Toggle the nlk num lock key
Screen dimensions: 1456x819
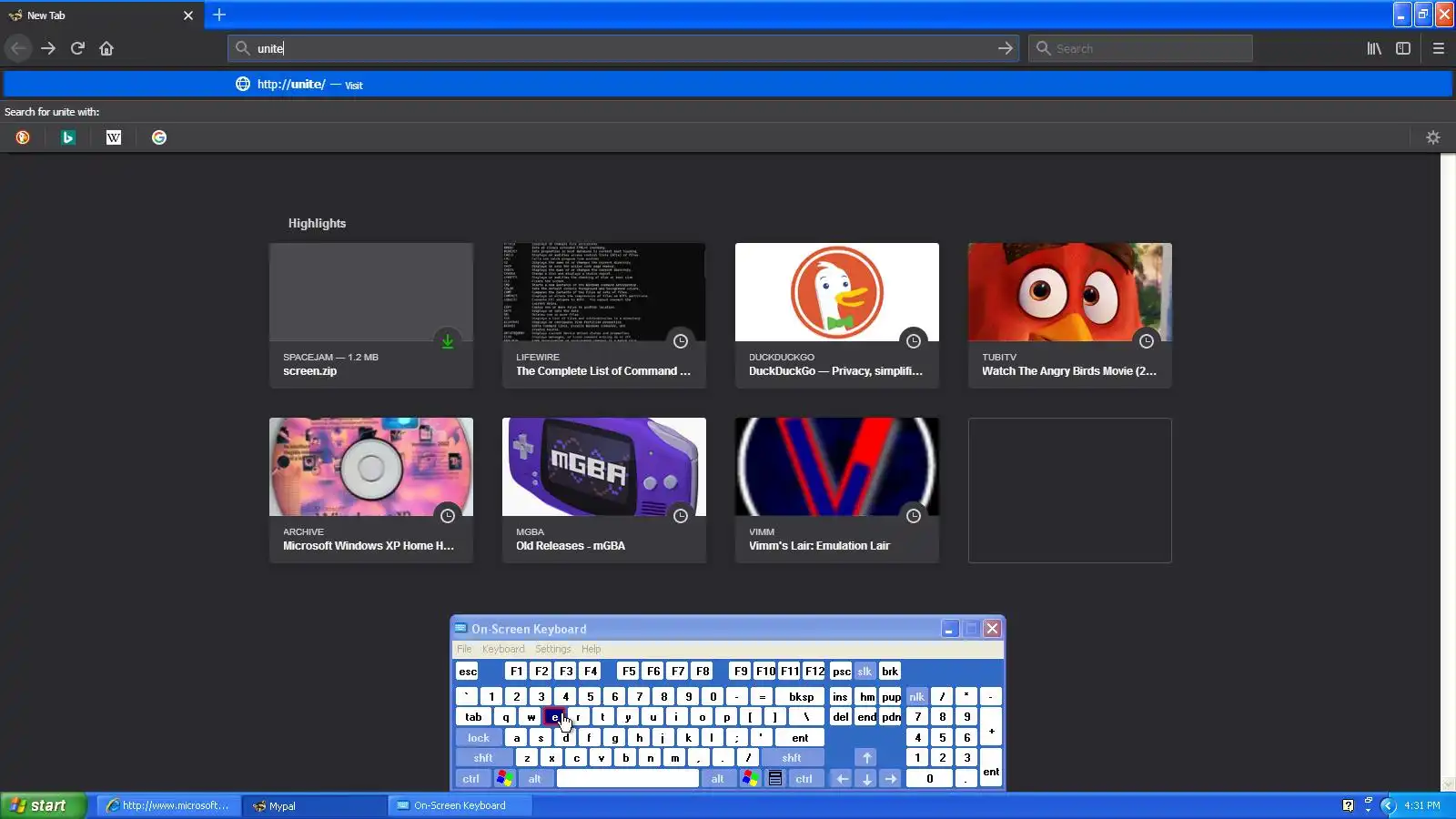coord(916,697)
